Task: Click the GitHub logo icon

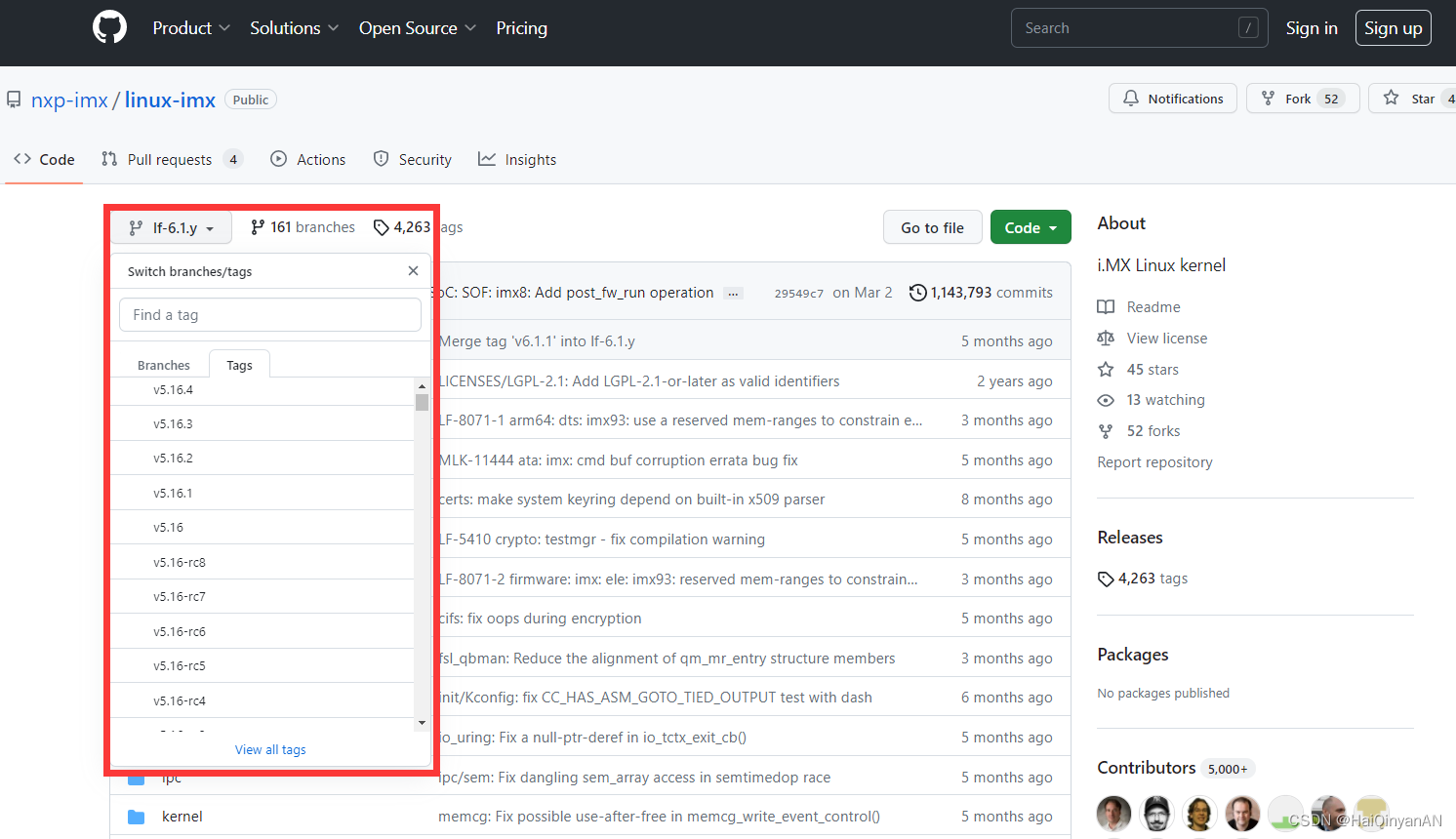Action: 109,27
